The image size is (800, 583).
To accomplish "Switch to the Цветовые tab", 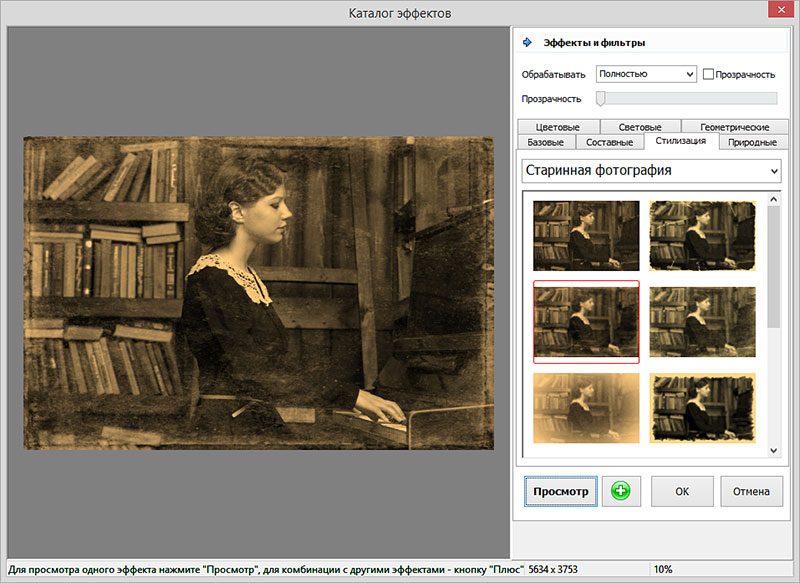I will (557, 127).
